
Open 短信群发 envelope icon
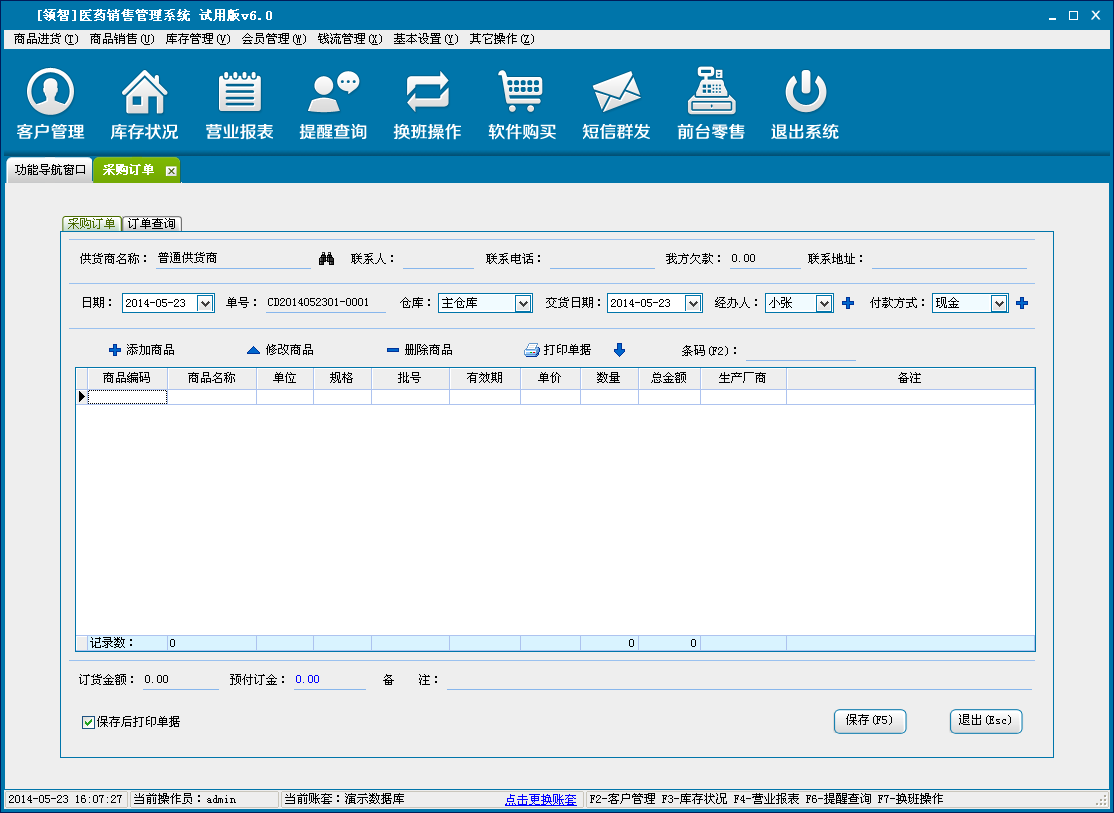[x=616, y=93]
